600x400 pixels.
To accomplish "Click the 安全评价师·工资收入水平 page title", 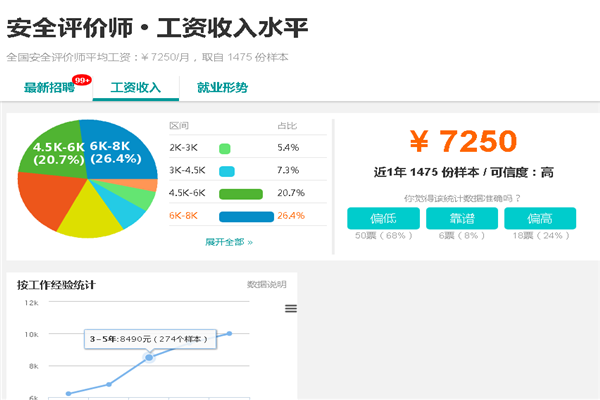I will click(157, 28).
